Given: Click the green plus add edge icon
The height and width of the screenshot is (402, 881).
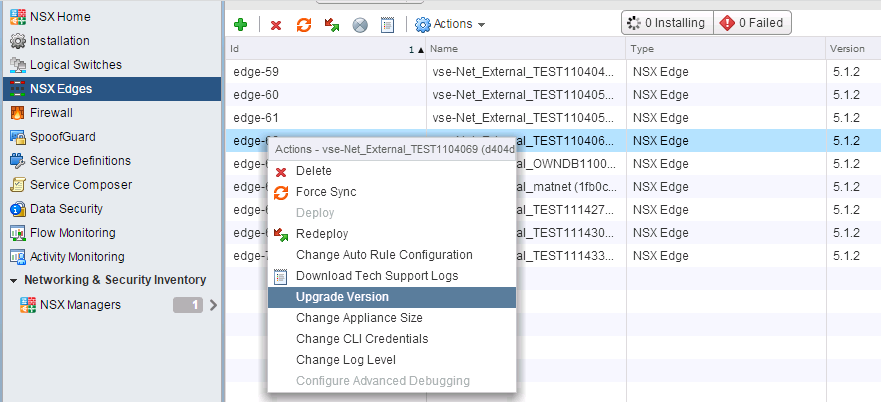Looking at the screenshot, I should click(x=240, y=24).
